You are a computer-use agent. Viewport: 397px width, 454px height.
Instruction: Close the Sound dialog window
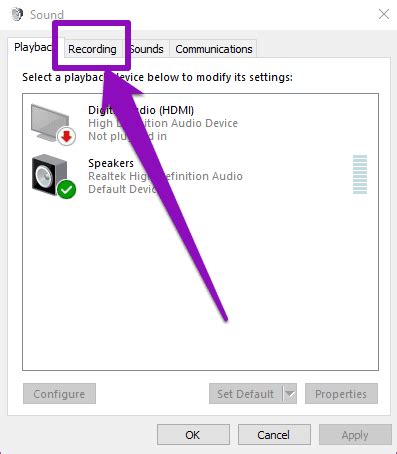pos(384,14)
